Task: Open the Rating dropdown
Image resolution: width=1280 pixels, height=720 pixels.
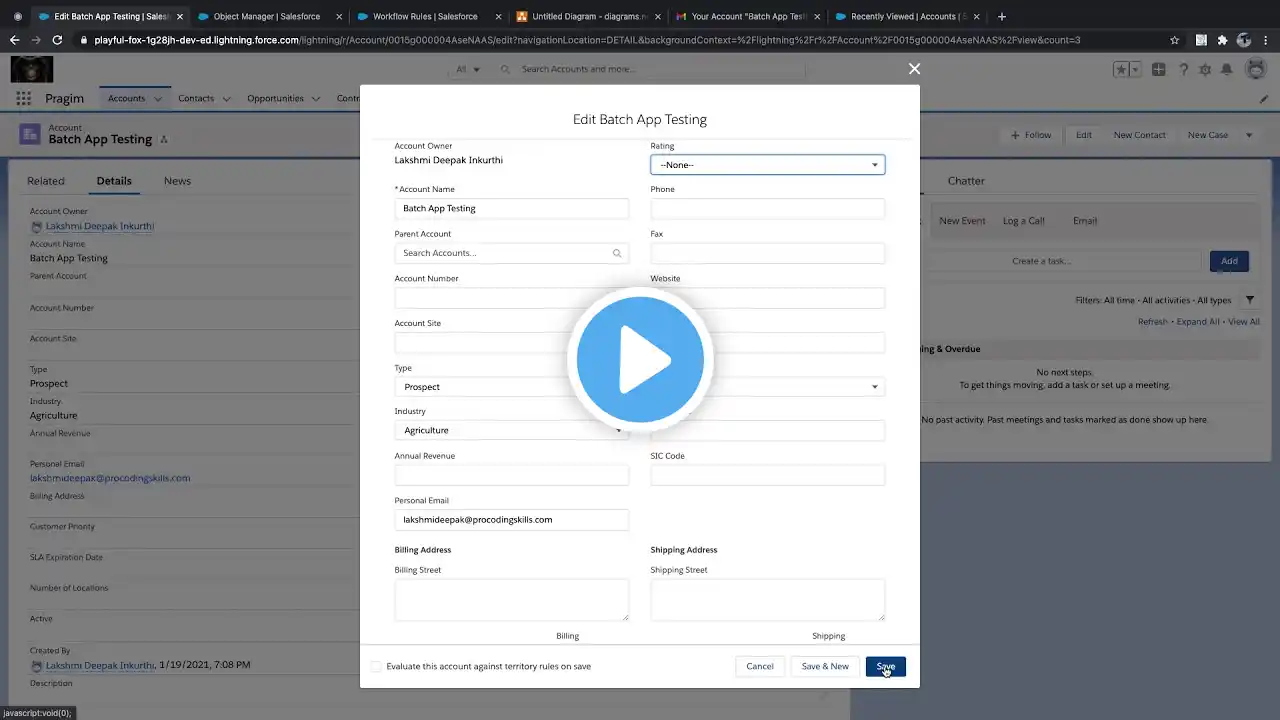Action: click(x=767, y=165)
